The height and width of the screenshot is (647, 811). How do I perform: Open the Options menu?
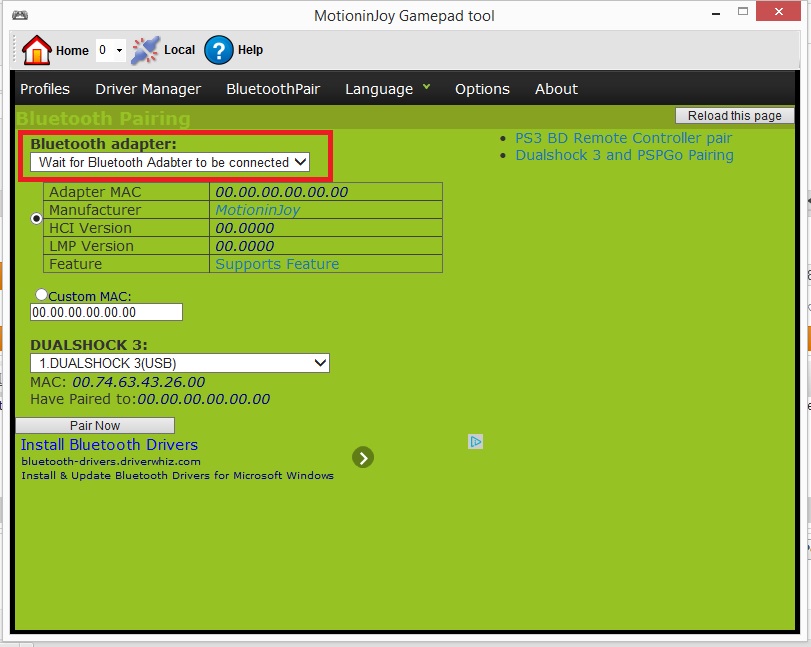click(482, 89)
